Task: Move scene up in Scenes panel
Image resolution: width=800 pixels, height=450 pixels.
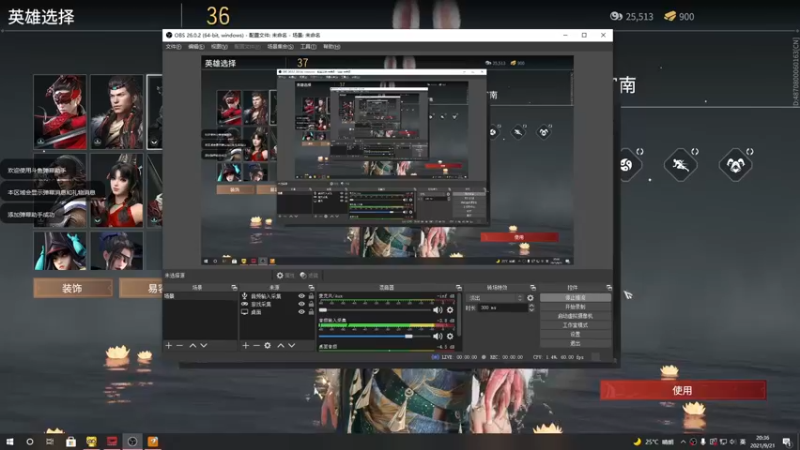Action: click(193, 345)
